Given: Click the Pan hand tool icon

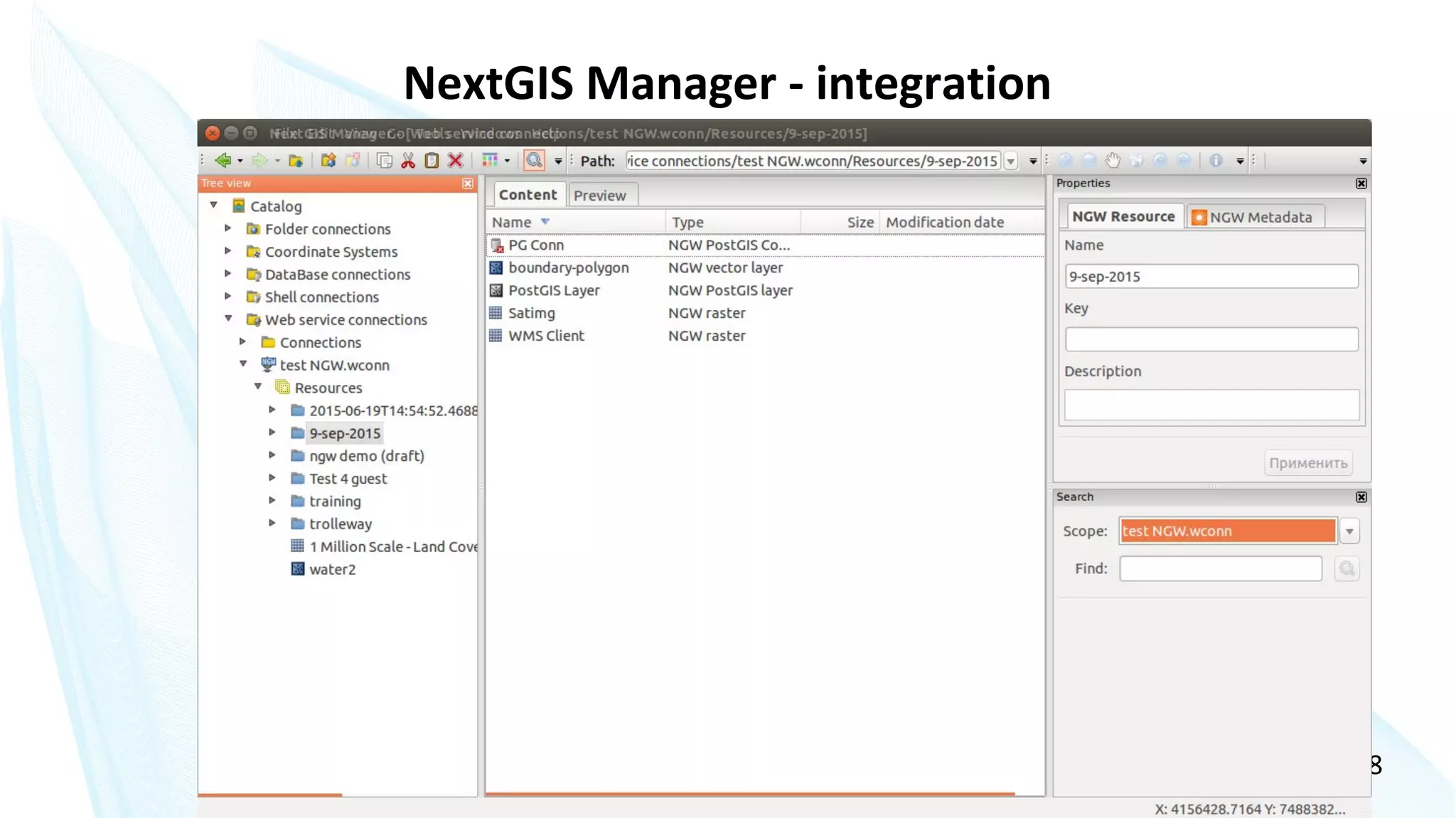Looking at the screenshot, I should (x=1113, y=161).
